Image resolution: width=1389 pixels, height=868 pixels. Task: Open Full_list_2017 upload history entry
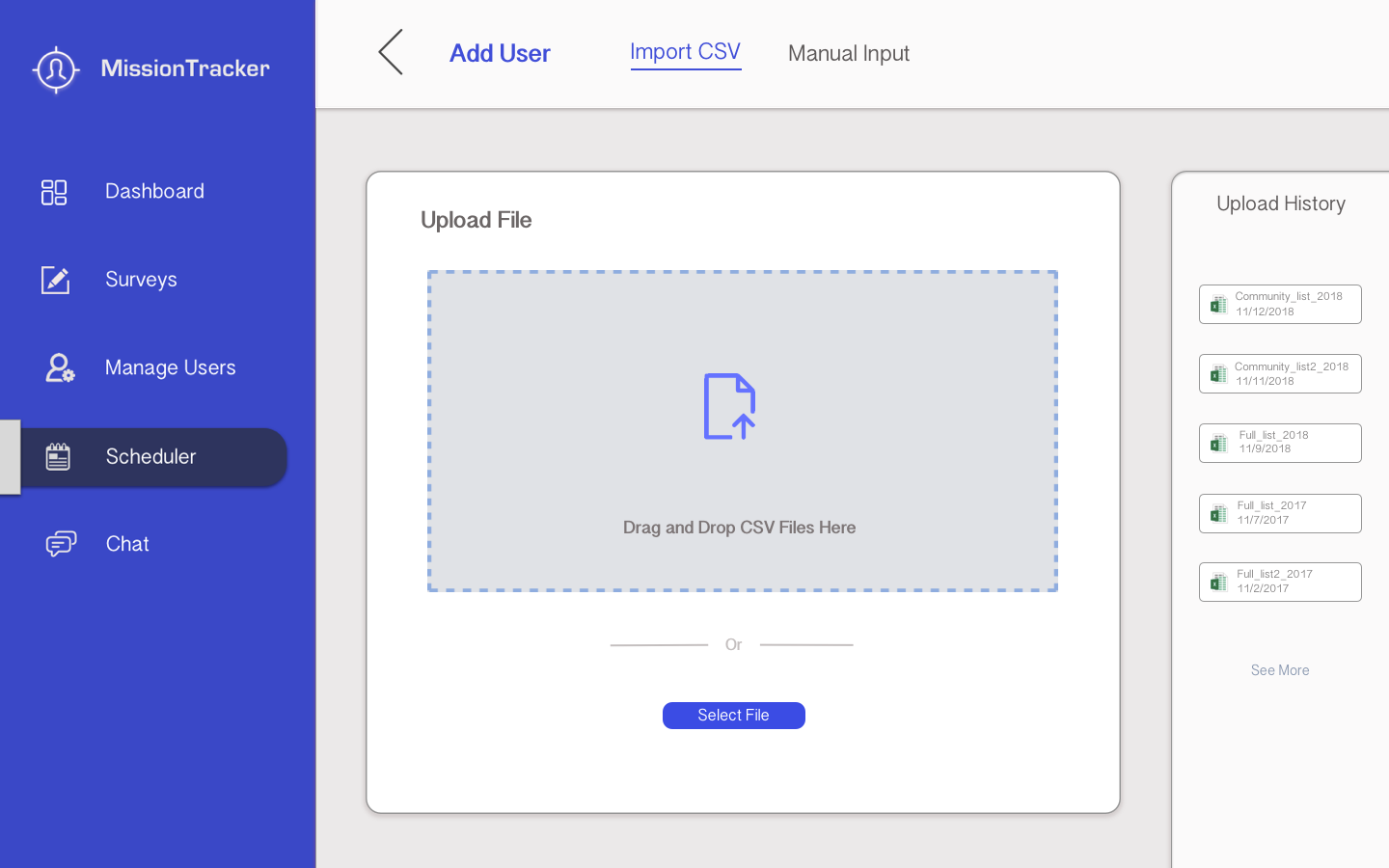point(1280,513)
